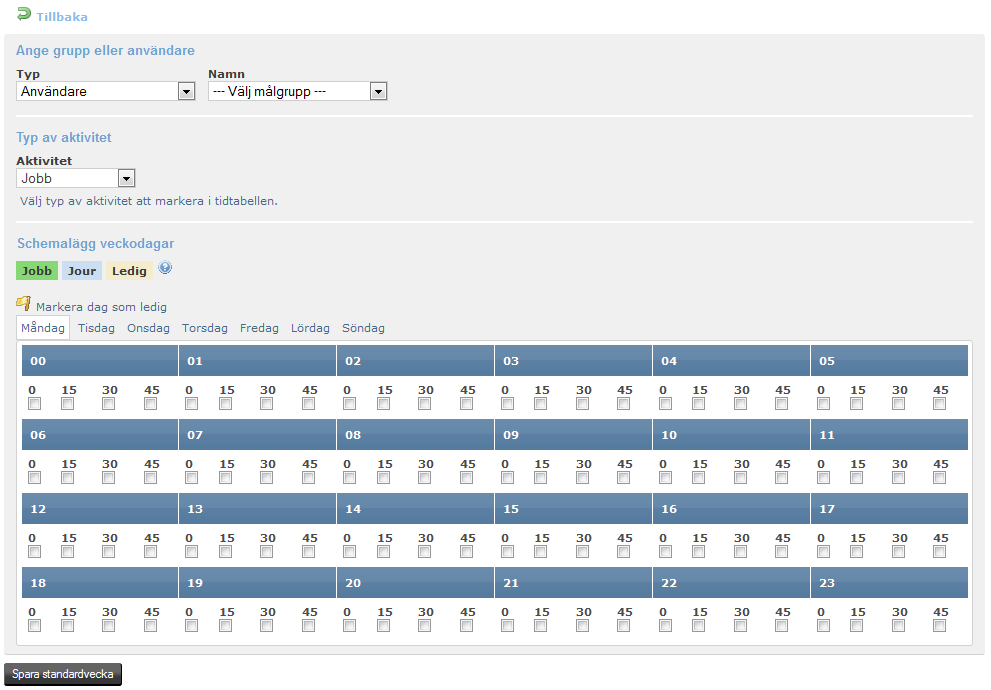991x690 pixels.
Task: Go back via the Tillbaka link
Action: click(x=62, y=17)
